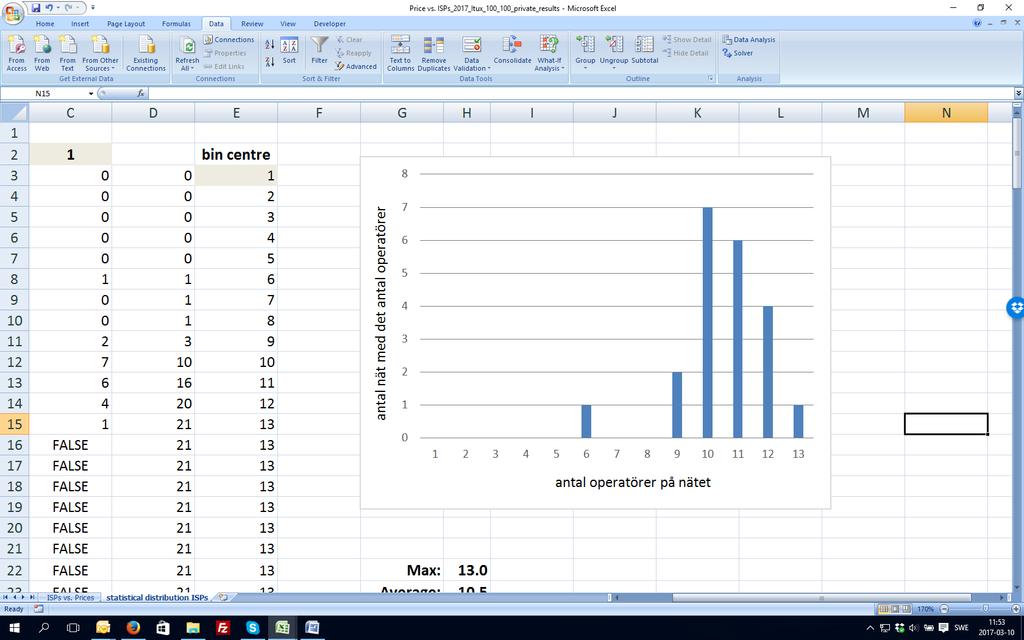The image size is (1024, 640).
Task: Undo the last action
Action: tap(49, 8)
